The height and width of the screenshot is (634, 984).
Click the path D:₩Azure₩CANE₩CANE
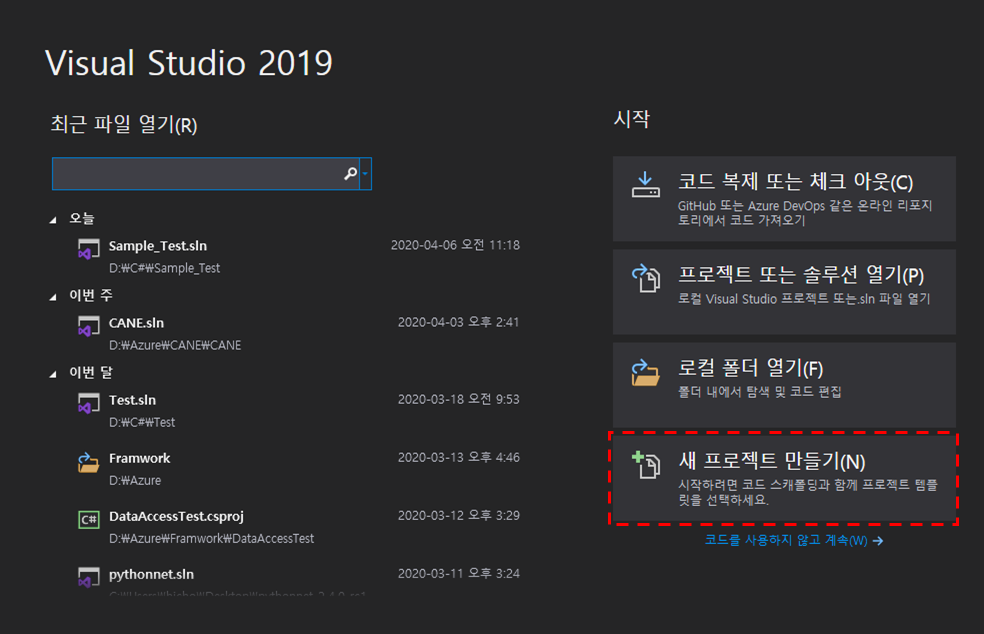click(x=175, y=345)
